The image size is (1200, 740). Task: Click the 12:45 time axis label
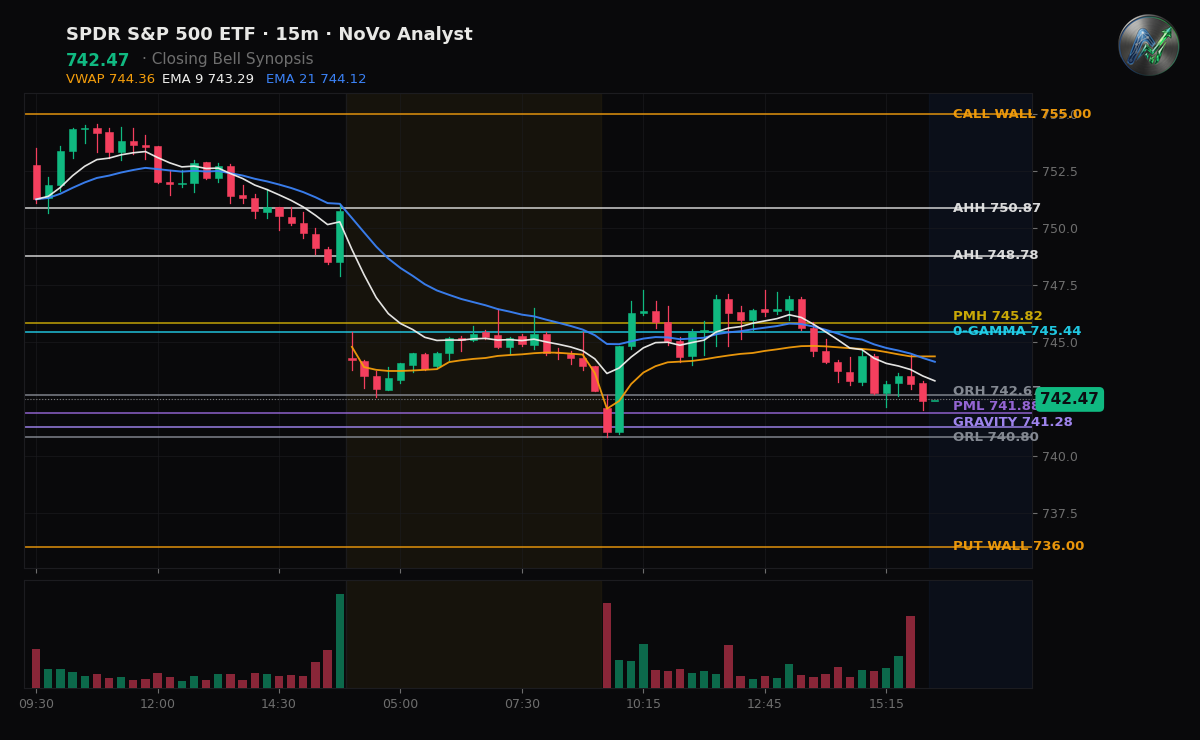(765, 704)
